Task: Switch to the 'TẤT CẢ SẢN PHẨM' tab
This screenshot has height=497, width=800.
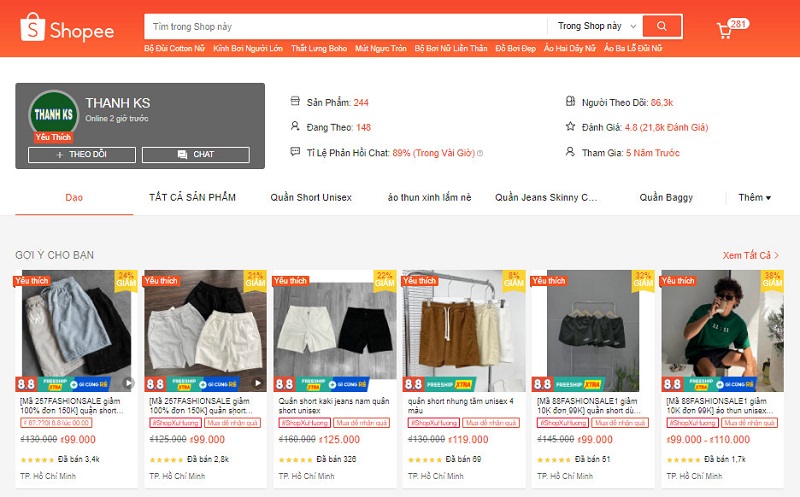Action: click(192, 197)
